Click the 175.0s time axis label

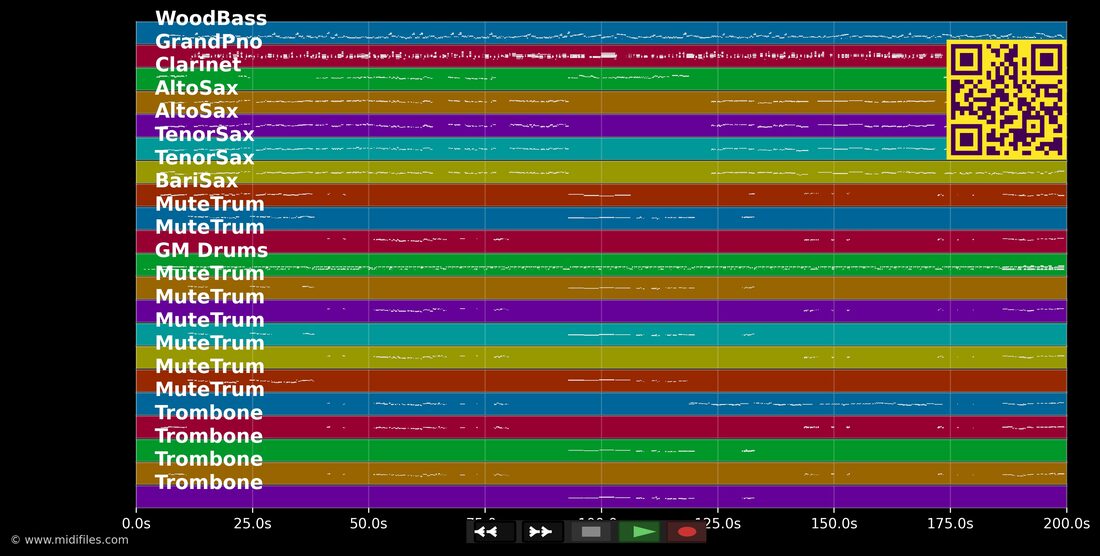coord(950,524)
